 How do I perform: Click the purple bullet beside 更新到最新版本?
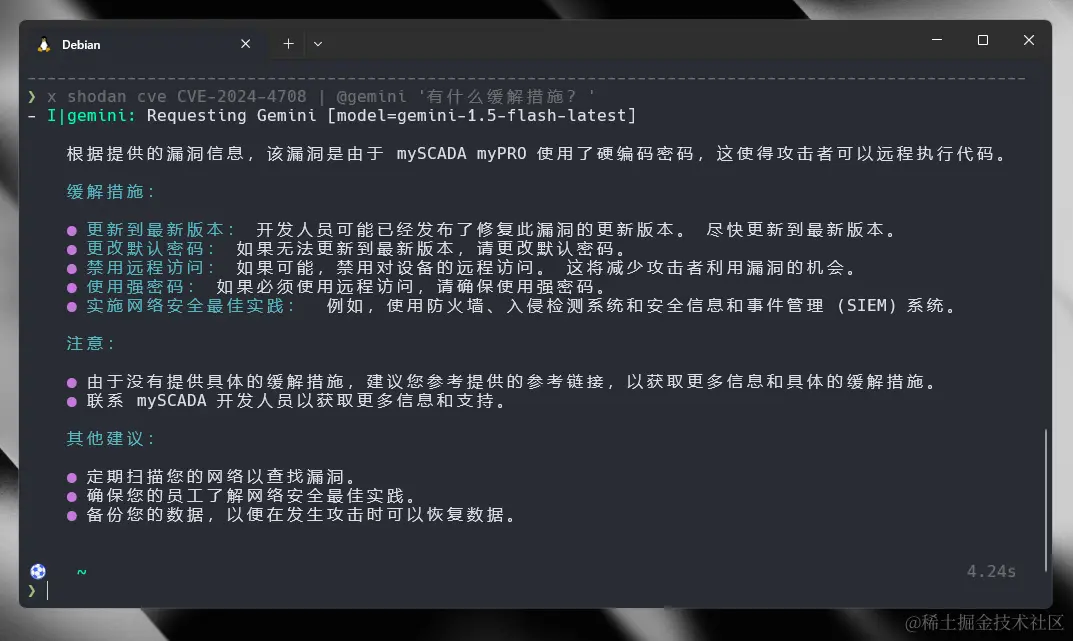point(72,231)
